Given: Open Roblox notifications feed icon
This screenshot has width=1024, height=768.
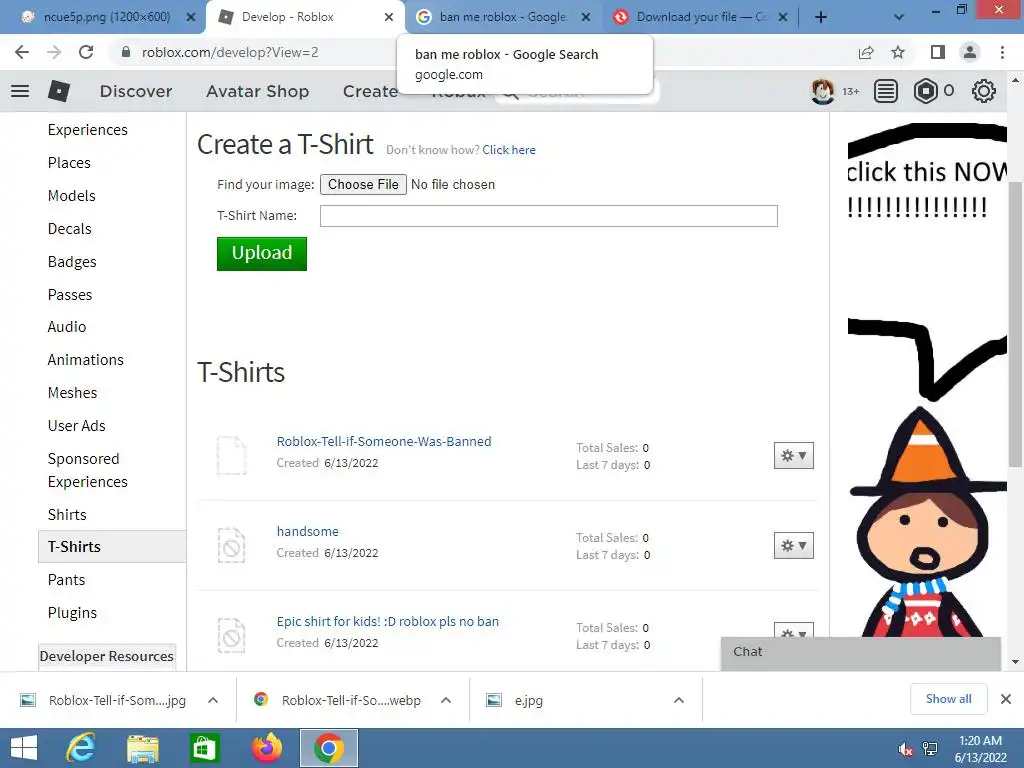Looking at the screenshot, I should [886, 91].
